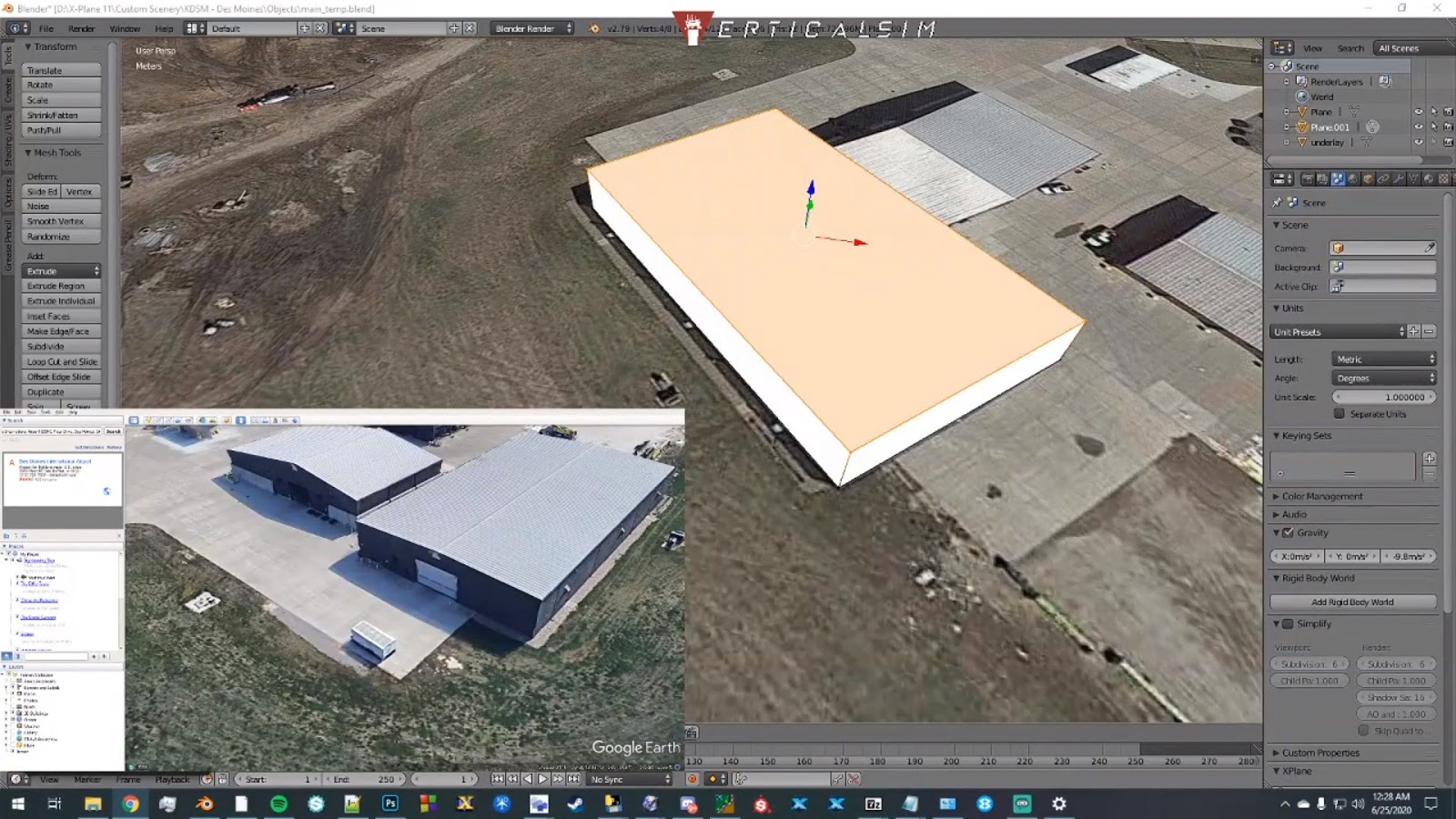The image size is (1456, 819).
Task: Enable the Simplify checkbox
Action: pyautogui.click(x=1288, y=624)
